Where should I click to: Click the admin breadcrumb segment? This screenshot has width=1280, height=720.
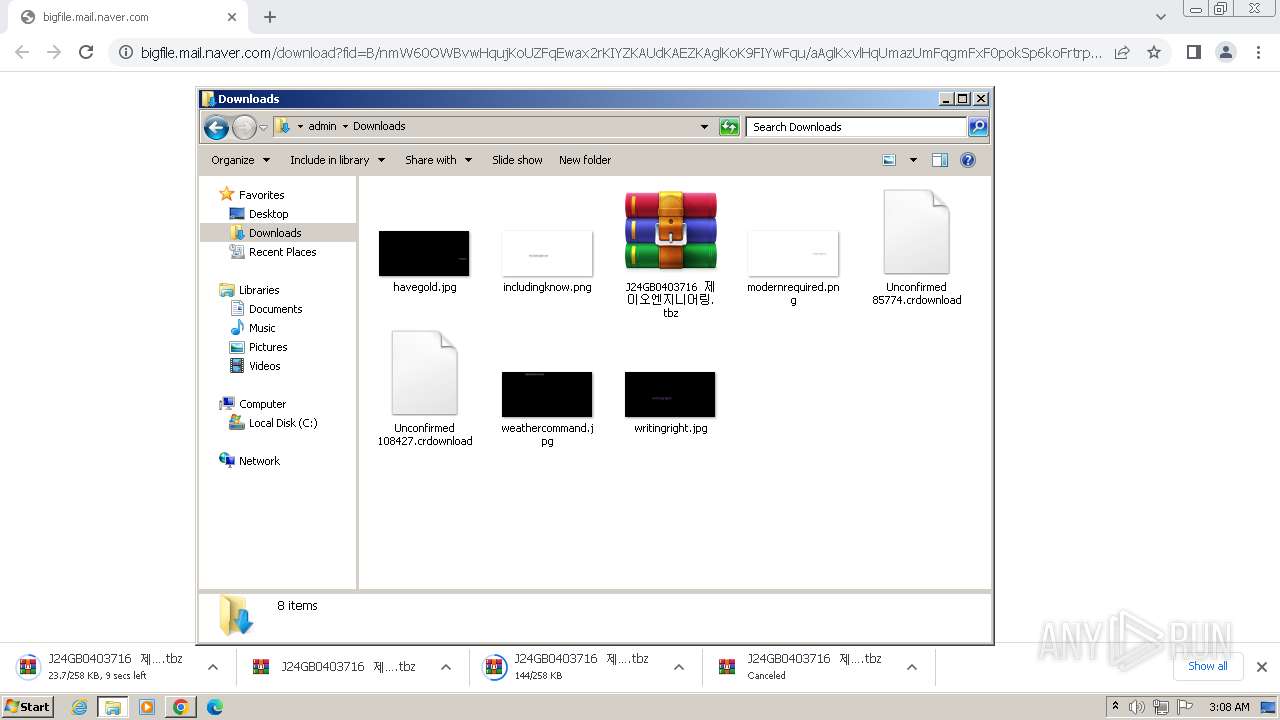click(322, 126)
